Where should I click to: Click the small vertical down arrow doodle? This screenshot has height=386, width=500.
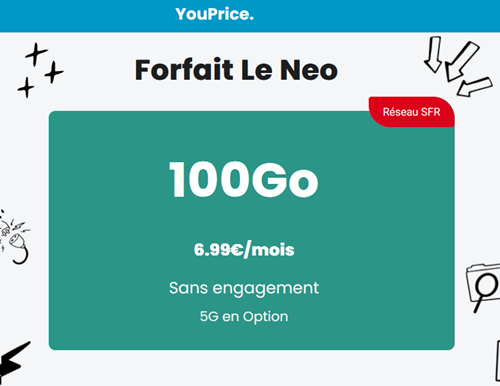tap(433, 54)
